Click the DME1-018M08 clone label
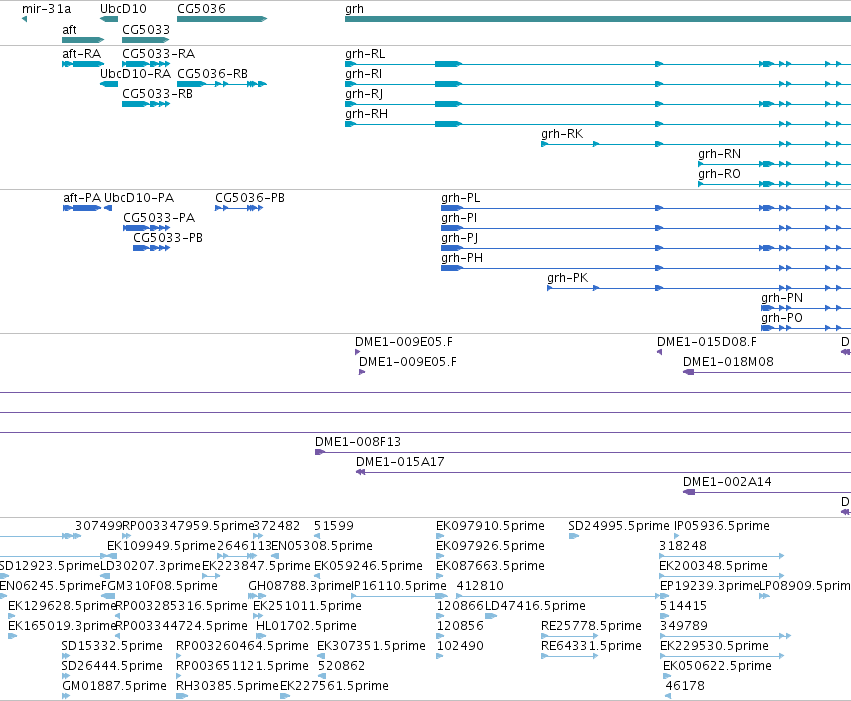851x701 pixels. (728, 362)
